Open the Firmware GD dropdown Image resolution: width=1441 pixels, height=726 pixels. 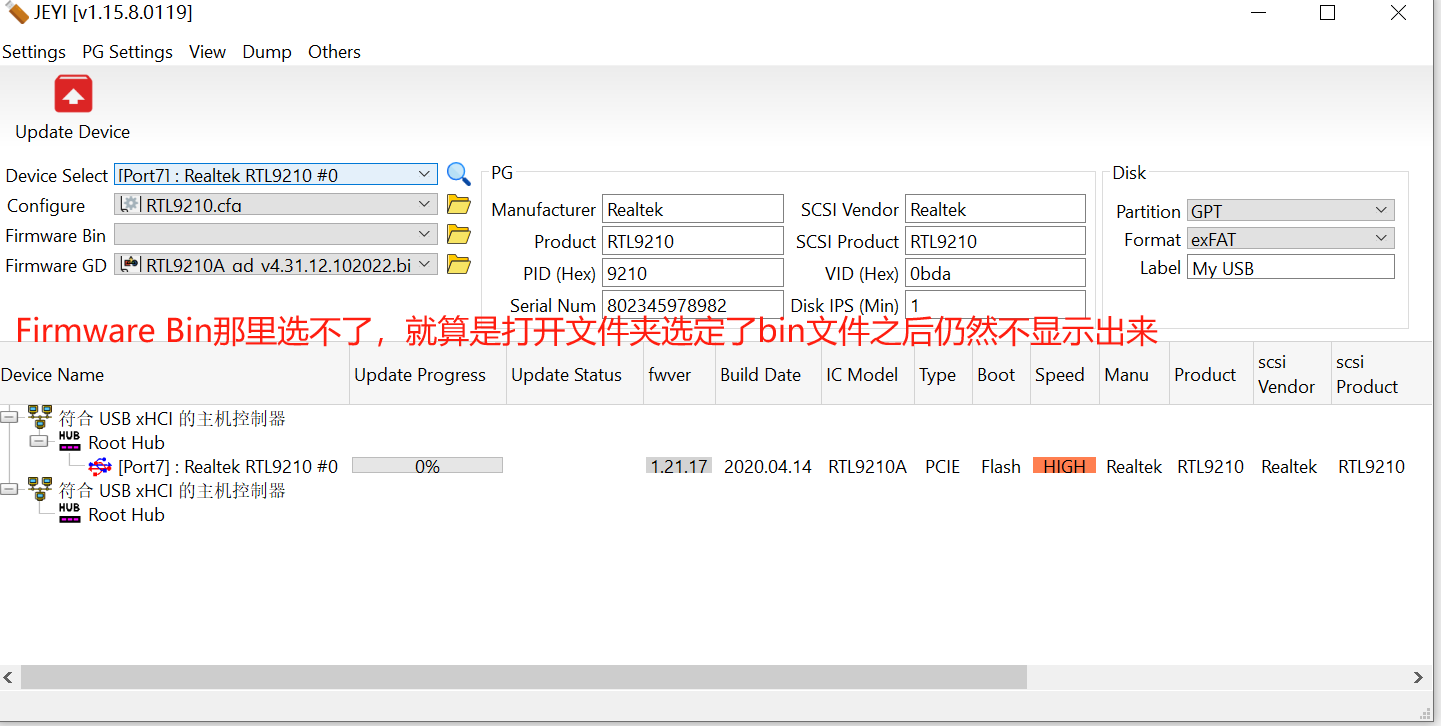[x=275, y=264]
